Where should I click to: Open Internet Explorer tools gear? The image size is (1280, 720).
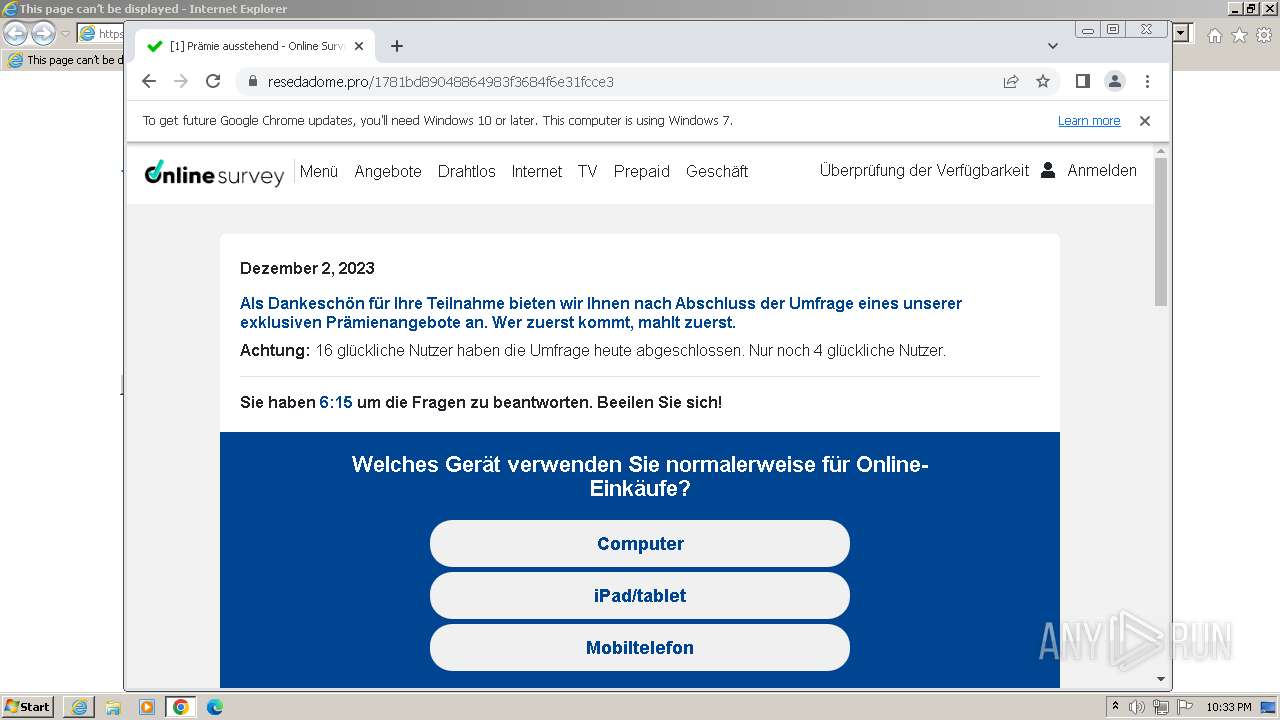[1263, 35]
